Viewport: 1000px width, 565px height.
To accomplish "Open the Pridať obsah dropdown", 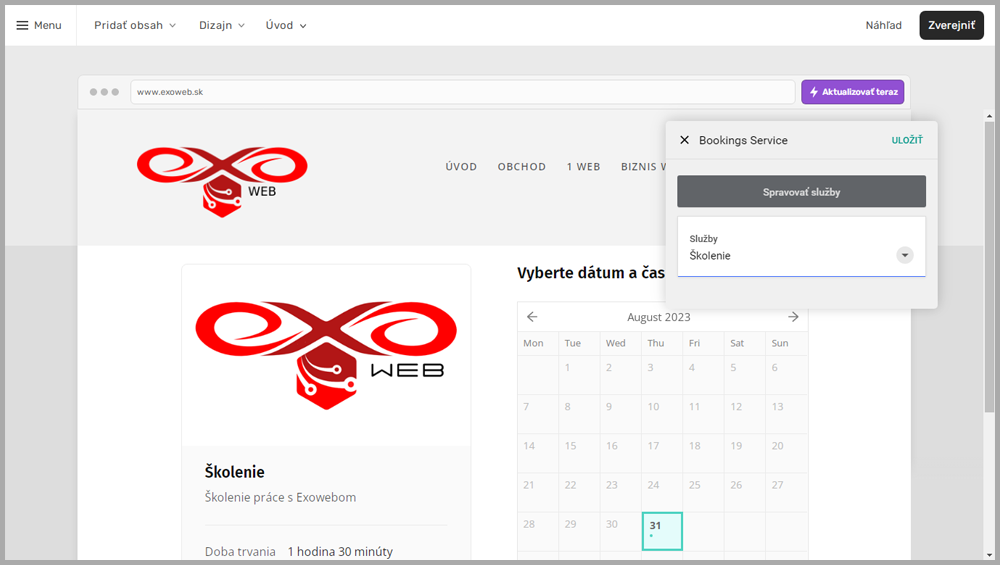I will click(x=135, y=25).
